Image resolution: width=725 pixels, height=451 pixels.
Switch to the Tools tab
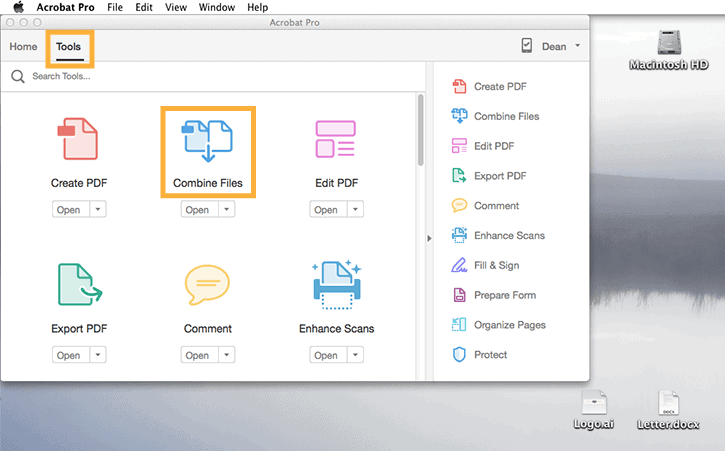point(68,46)
